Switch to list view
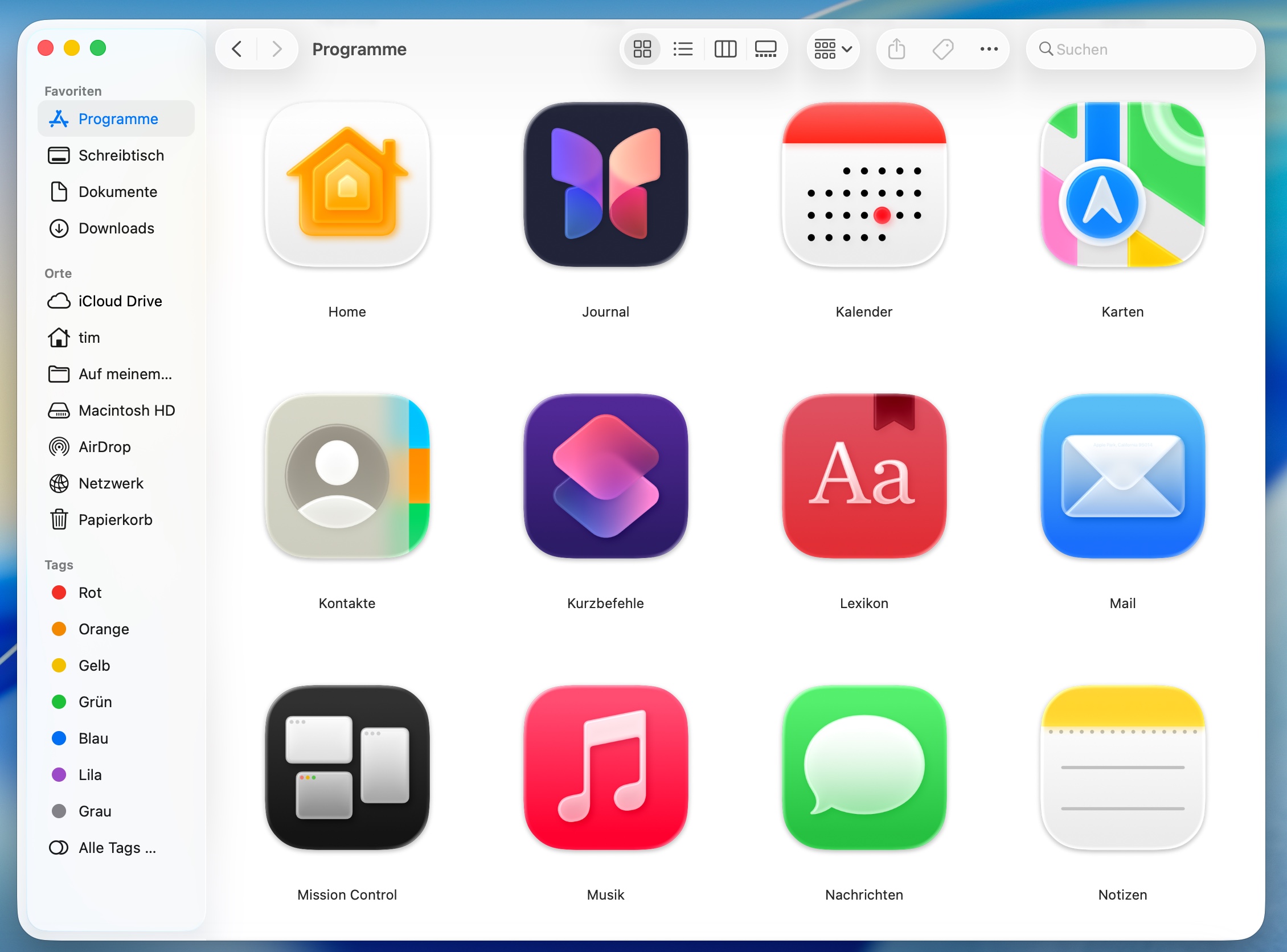This screenshot has width=1287, height=952. 683,49
